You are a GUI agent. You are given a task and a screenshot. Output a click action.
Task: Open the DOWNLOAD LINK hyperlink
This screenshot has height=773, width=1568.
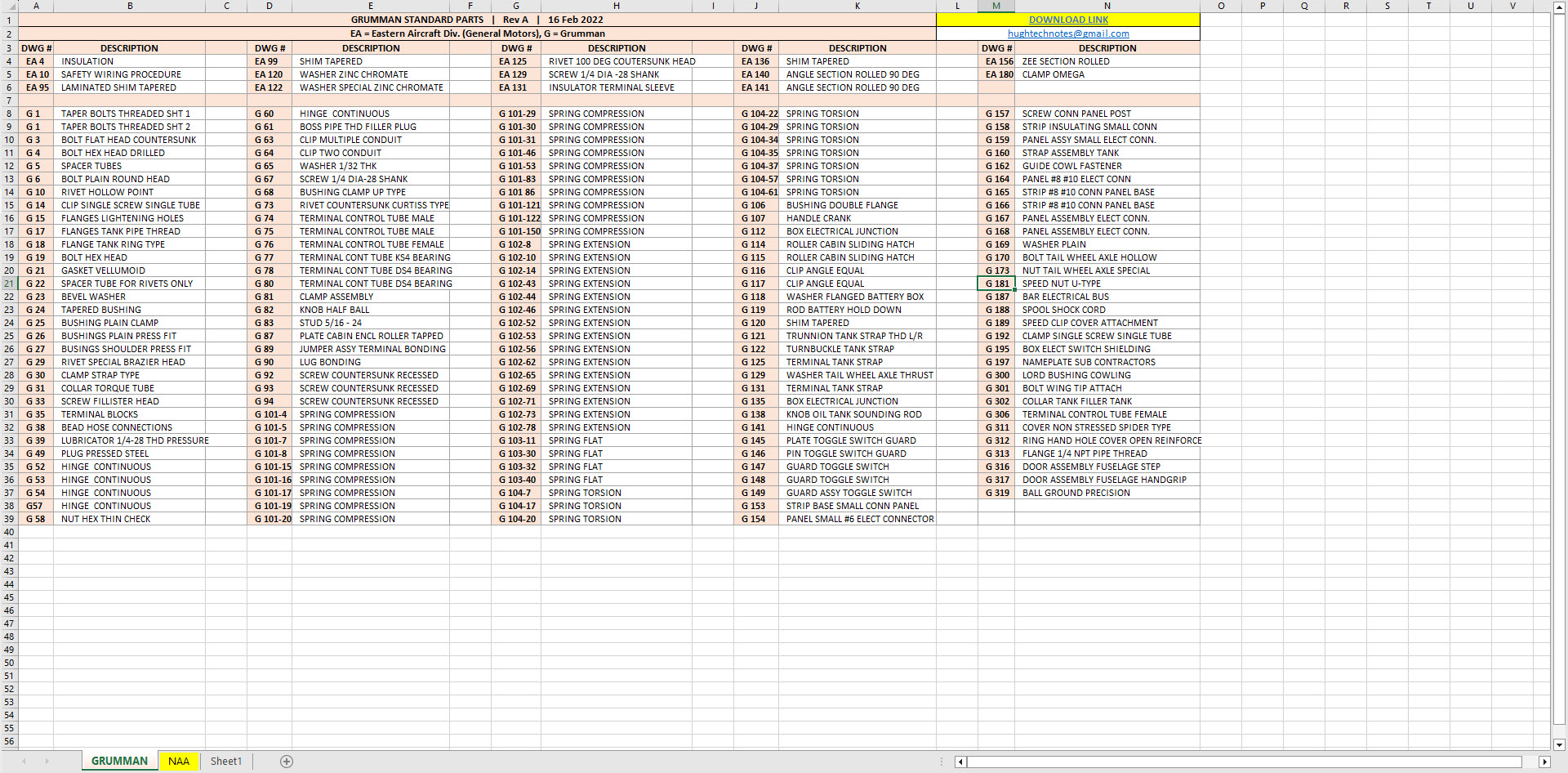click(x=1068, y=20)
